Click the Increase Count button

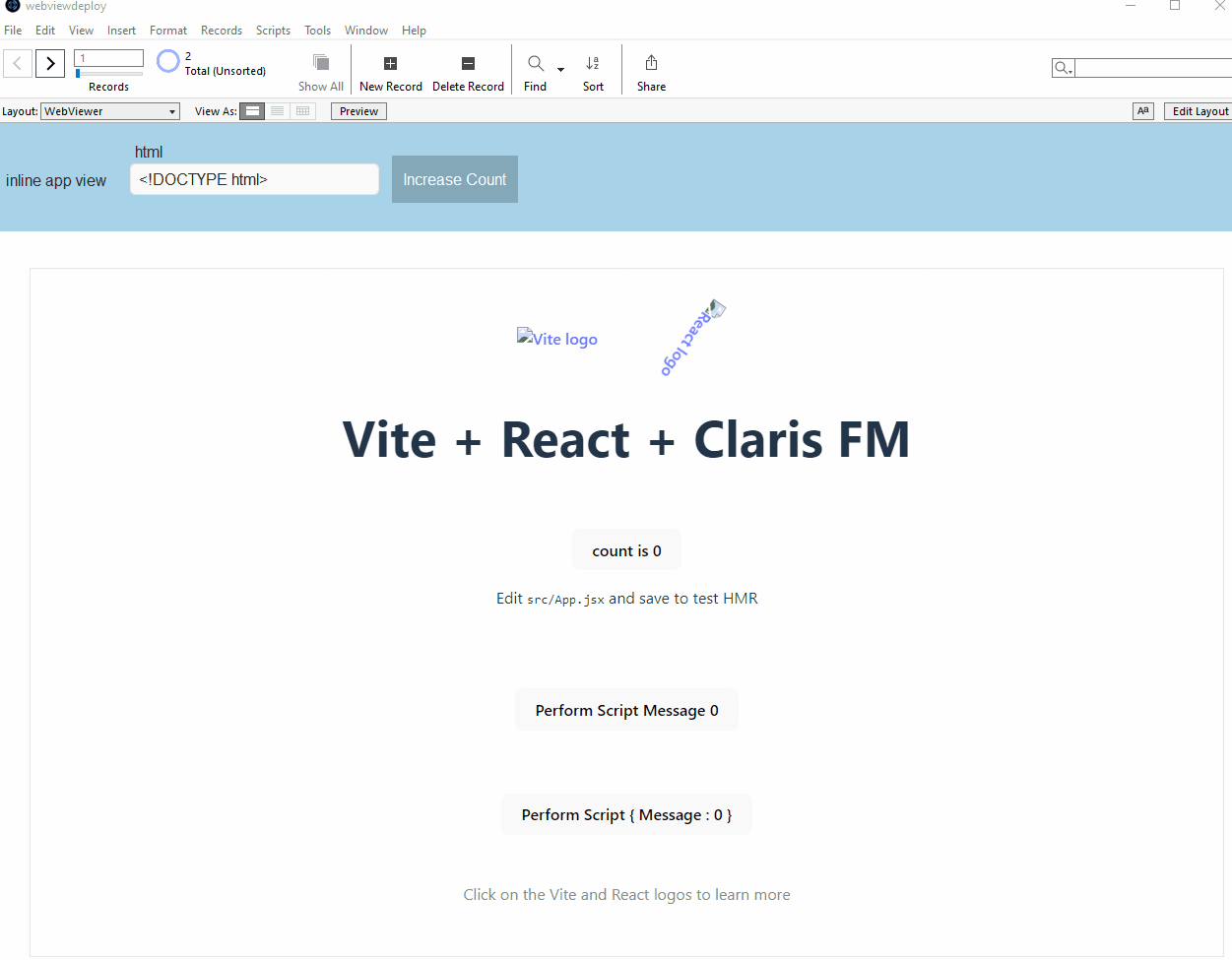pos(455,179)
